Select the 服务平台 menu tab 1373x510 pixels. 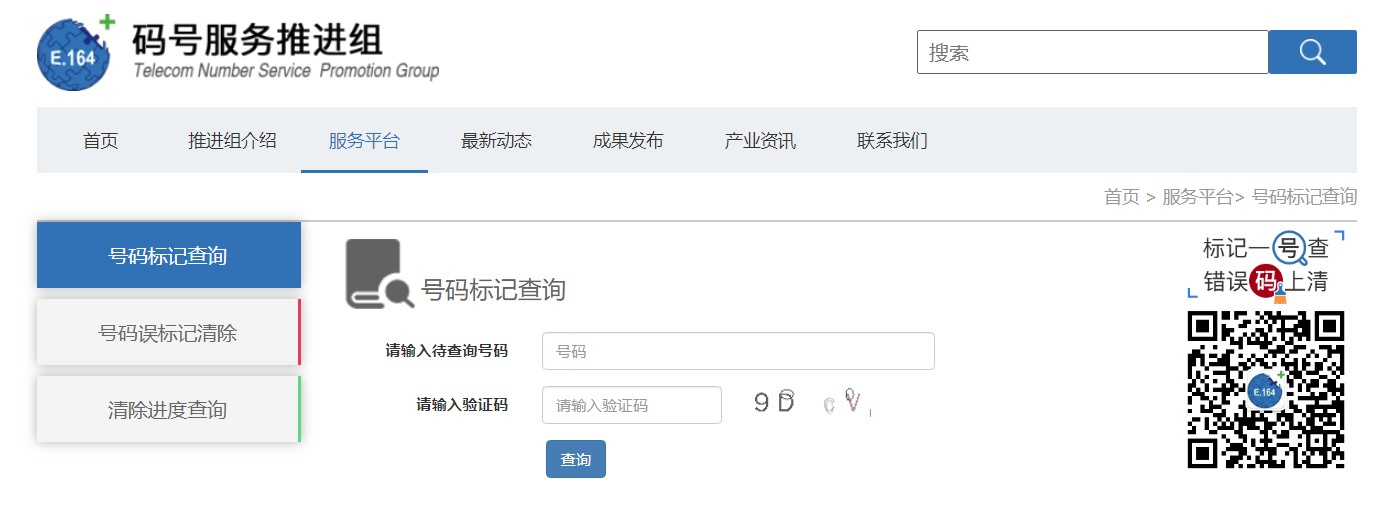364,141
